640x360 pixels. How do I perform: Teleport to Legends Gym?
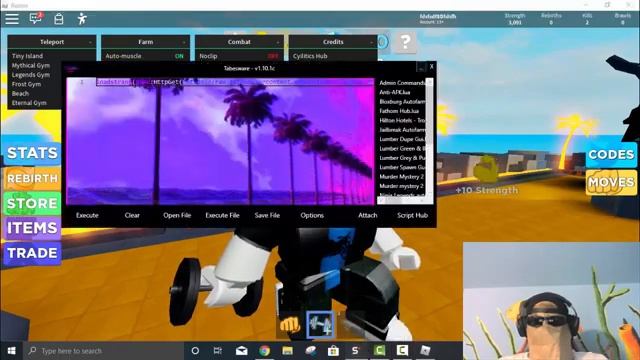tap(31, 75)
